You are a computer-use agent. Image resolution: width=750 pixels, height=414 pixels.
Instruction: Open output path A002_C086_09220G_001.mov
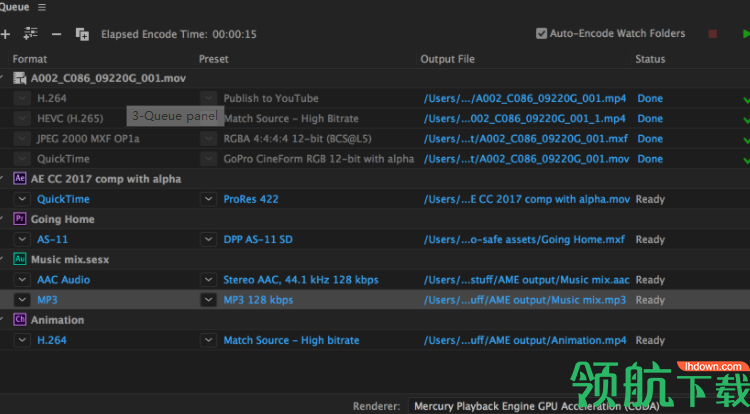(526, 159)
